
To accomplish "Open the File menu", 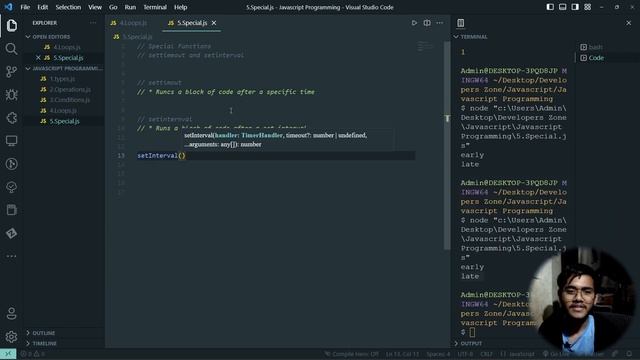I will point(25,7).
